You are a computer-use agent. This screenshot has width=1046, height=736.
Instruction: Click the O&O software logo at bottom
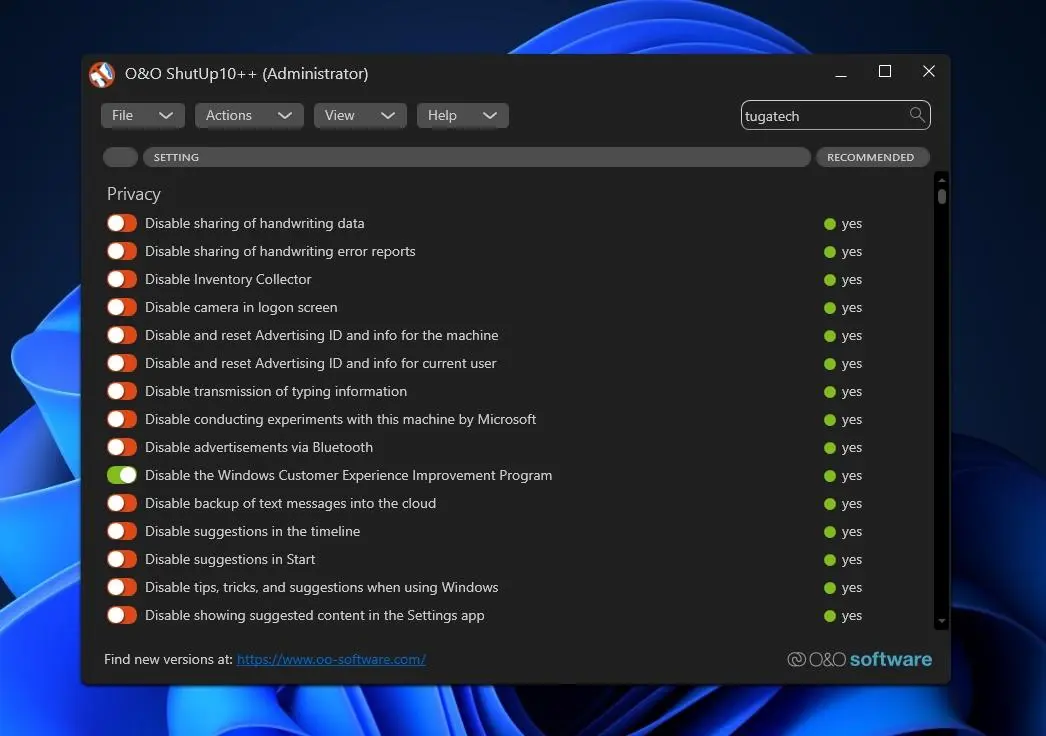[x=859, y=659]
